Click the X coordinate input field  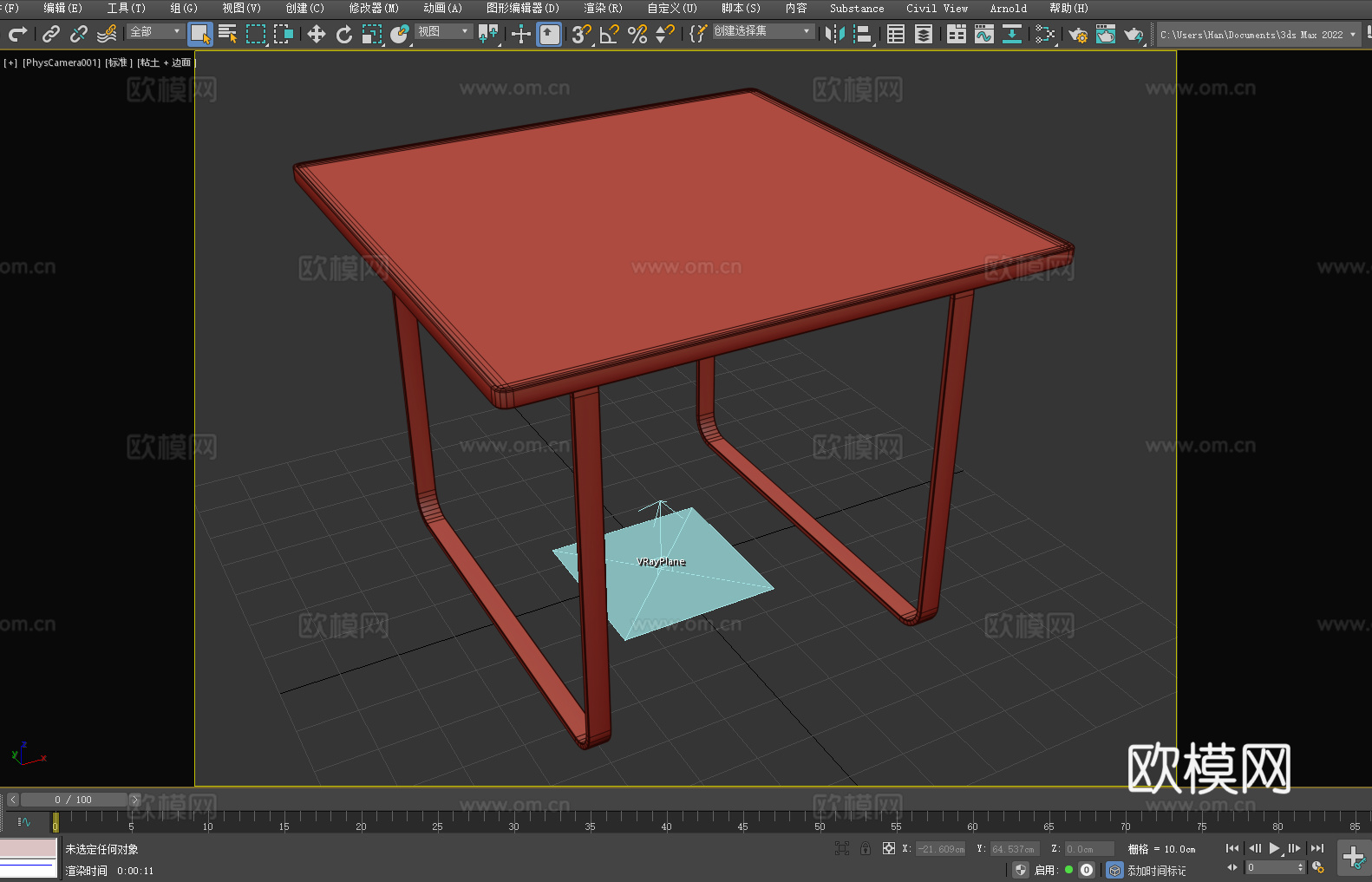coord(941,849)
